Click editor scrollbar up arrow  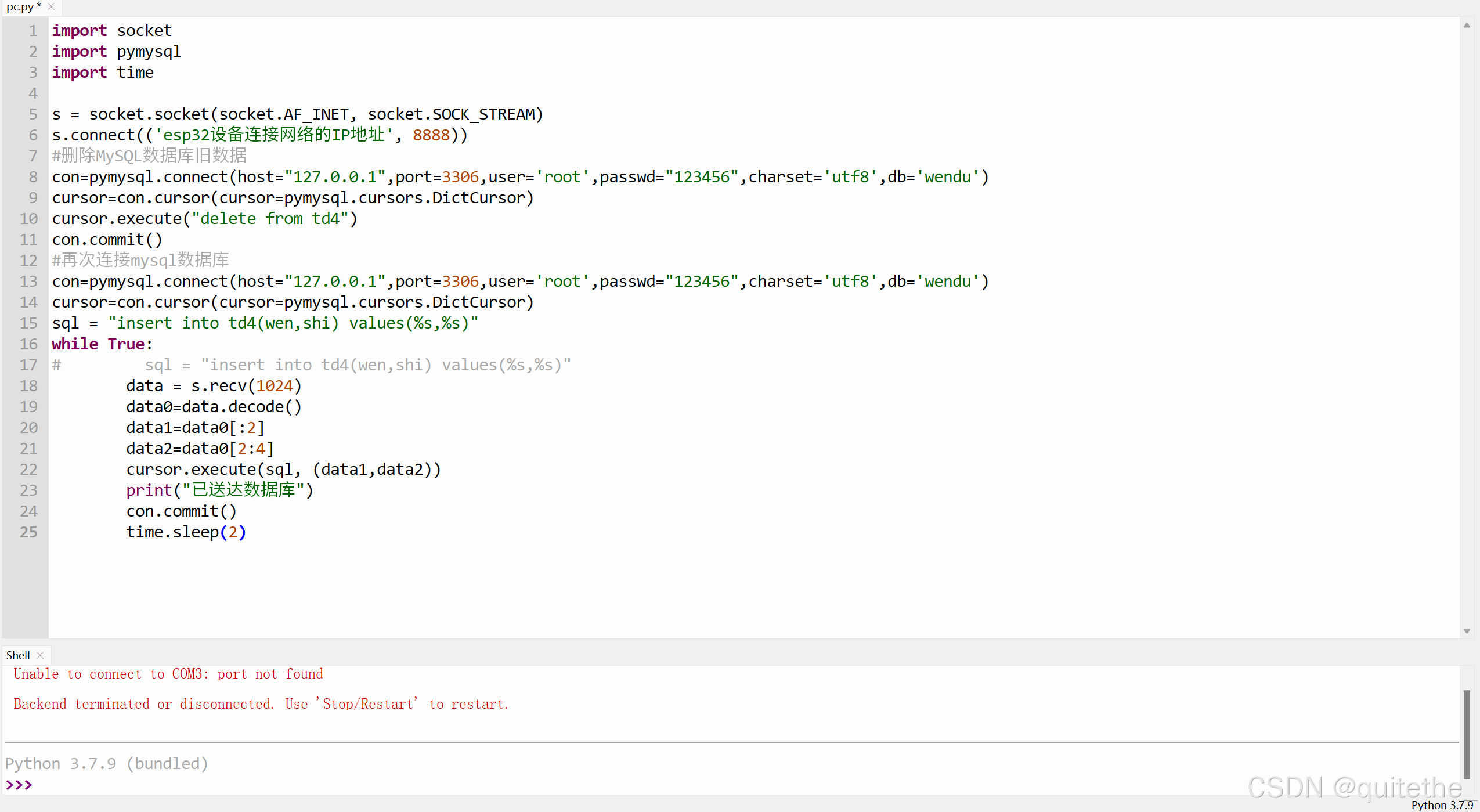[x=1467, y=26]
